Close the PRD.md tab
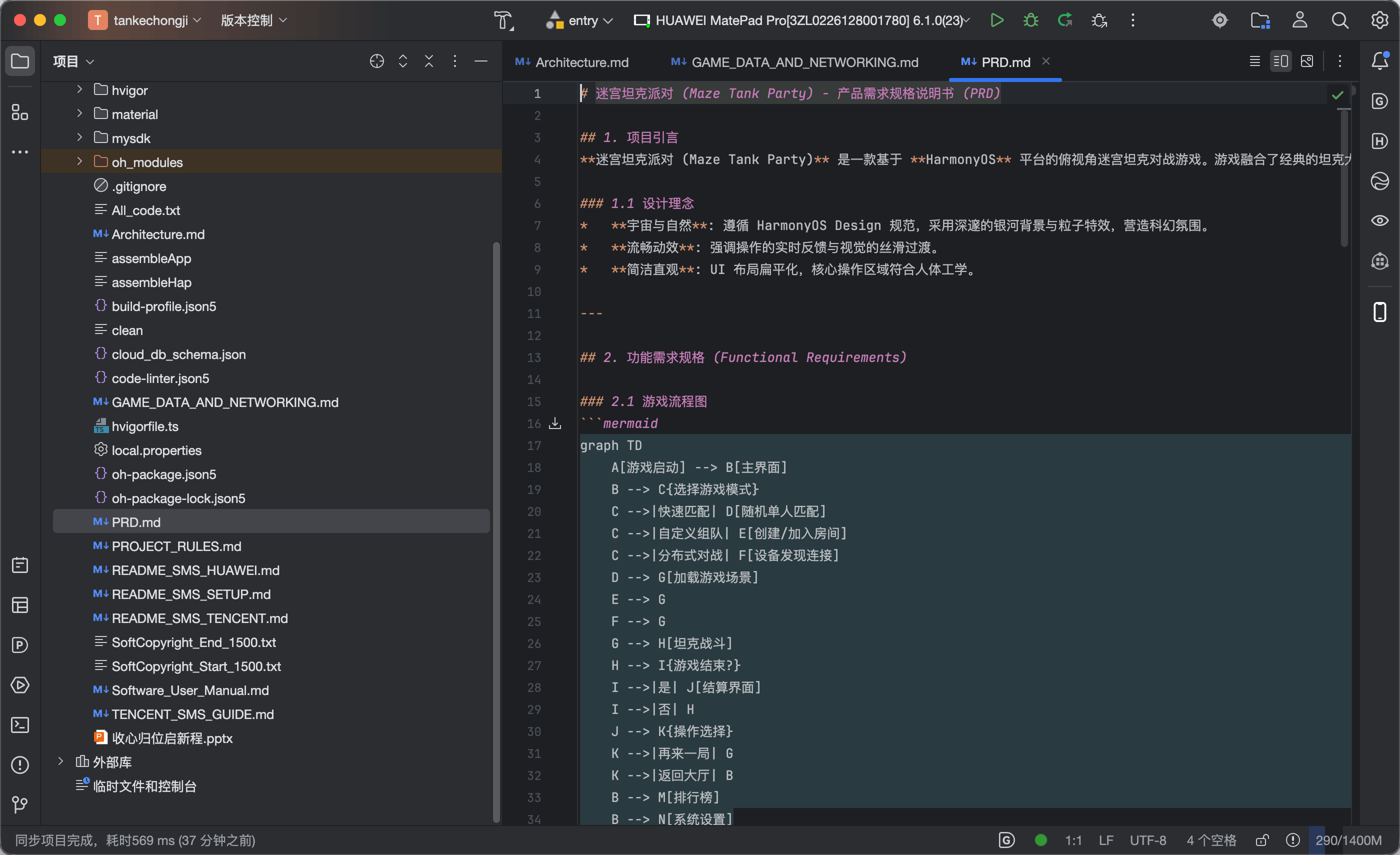 tap(1045, 61)
